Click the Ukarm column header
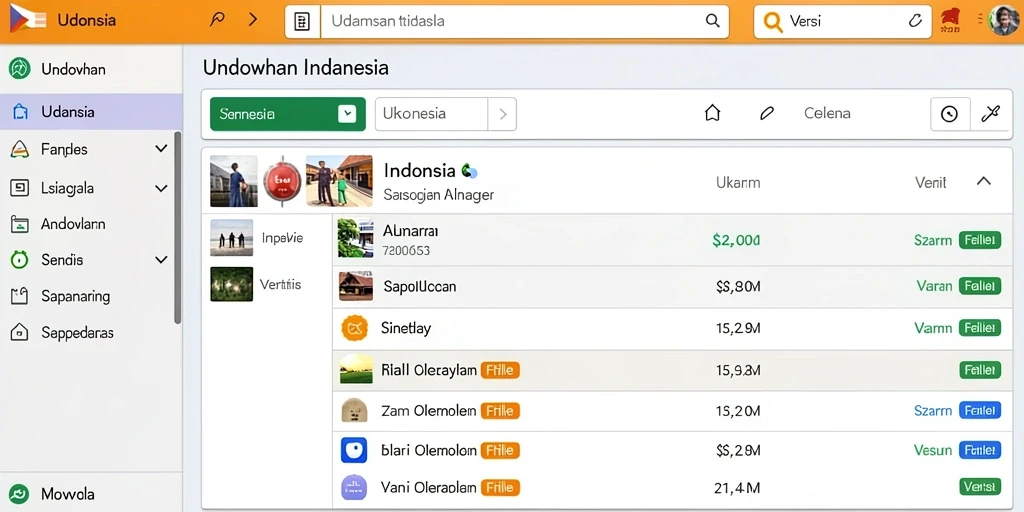The width and height of the screenshot is (1024, 512). 738,183
